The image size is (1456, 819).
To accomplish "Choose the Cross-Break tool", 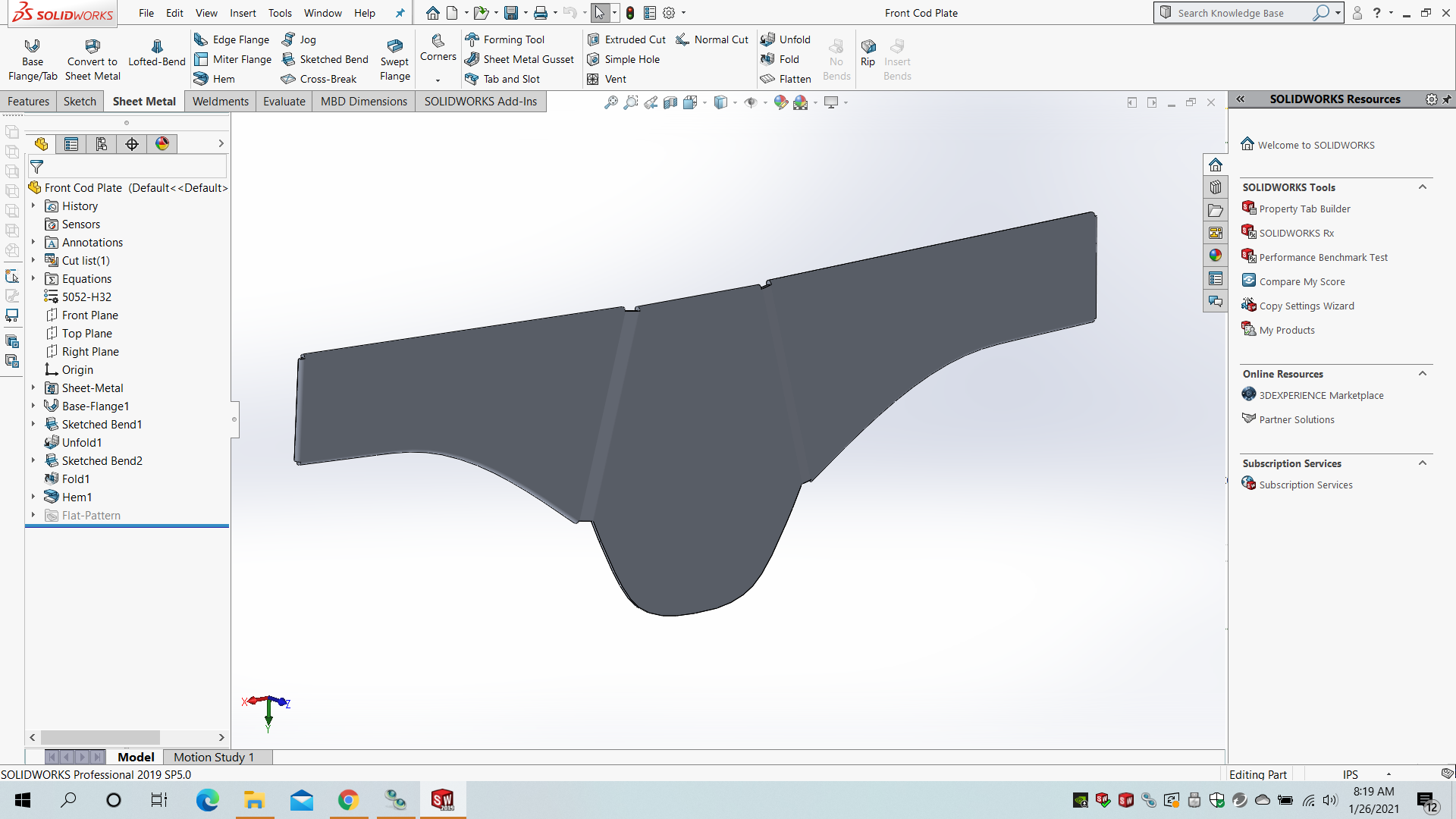I will coord(318,79).
